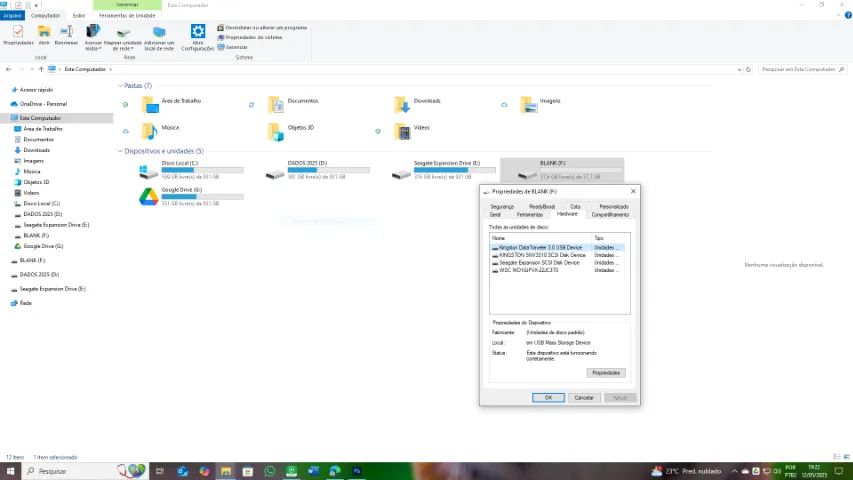This screenshot has width=853, height=480.
Task: Click Adicionar um local de rede
Action: pos(159,38)
